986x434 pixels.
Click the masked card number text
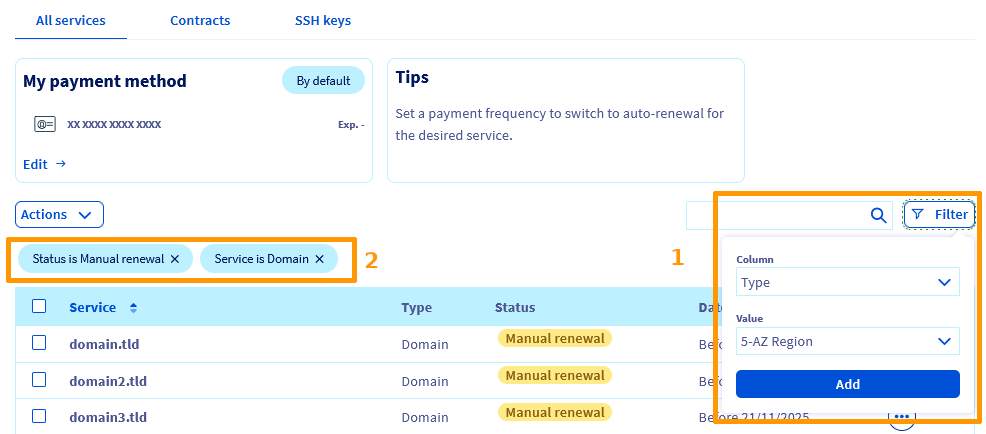point(114,125)
